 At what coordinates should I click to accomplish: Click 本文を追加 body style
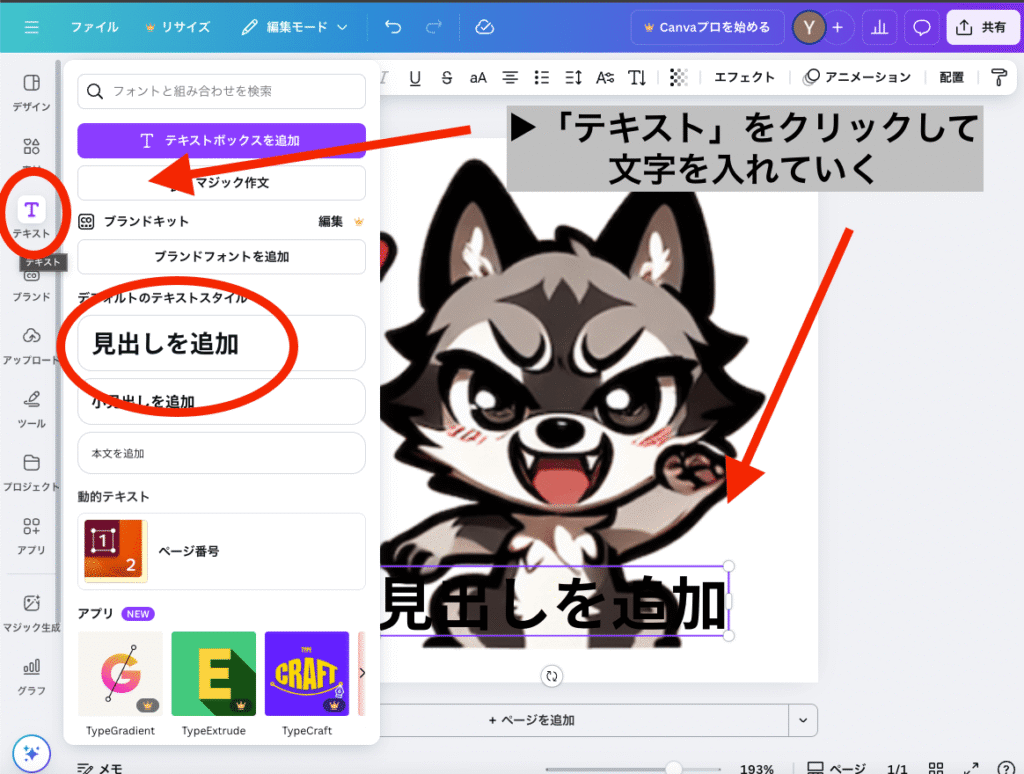pos(221,453)
